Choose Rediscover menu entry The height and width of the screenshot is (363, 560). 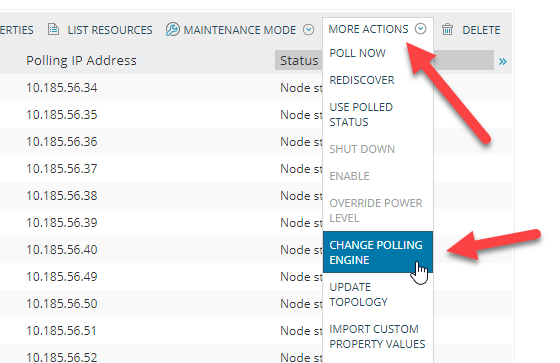pyautogui.click(x=362, y=80)
